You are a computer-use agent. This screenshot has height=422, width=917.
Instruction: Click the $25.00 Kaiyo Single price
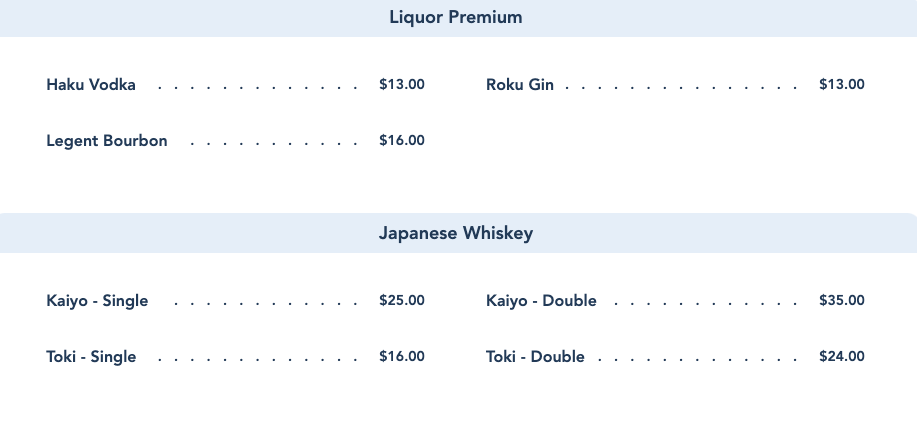(402, 301)
